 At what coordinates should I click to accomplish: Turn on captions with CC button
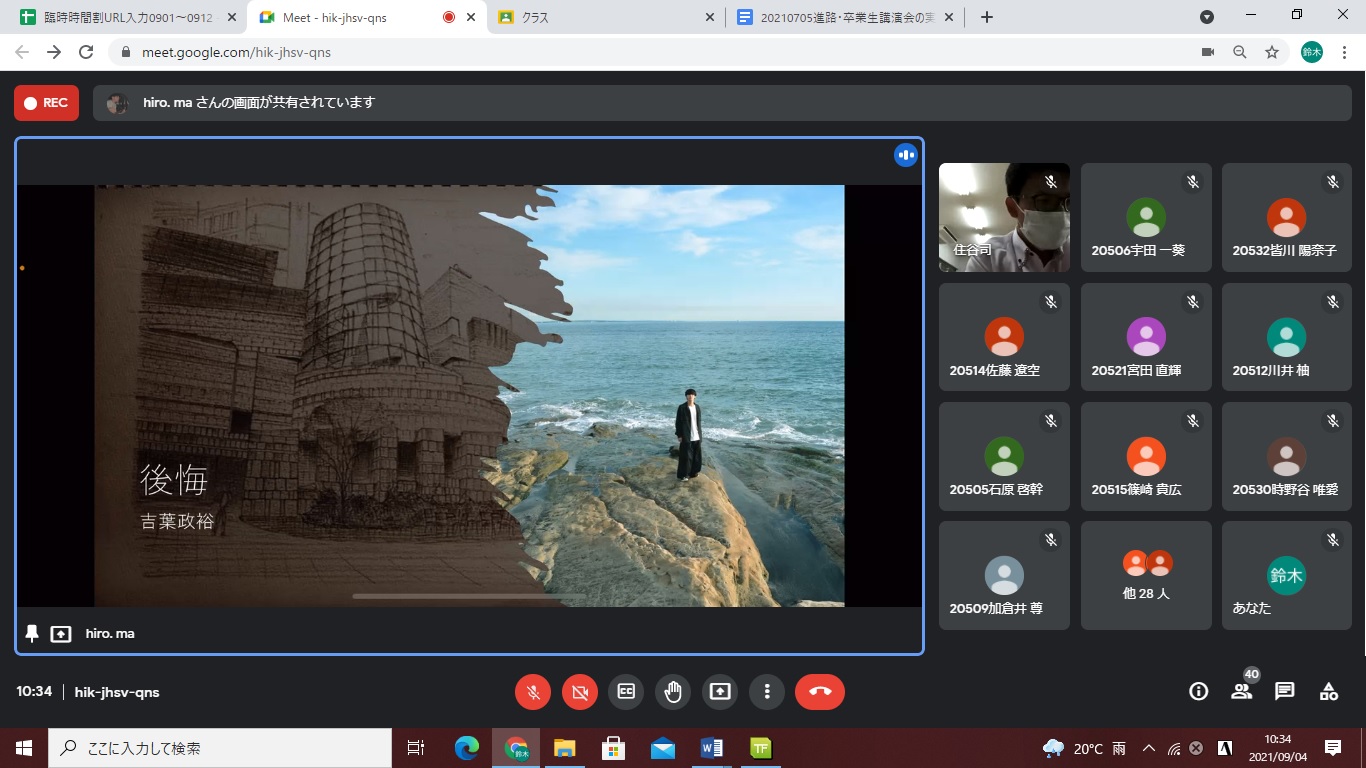(x=626, y=691)
